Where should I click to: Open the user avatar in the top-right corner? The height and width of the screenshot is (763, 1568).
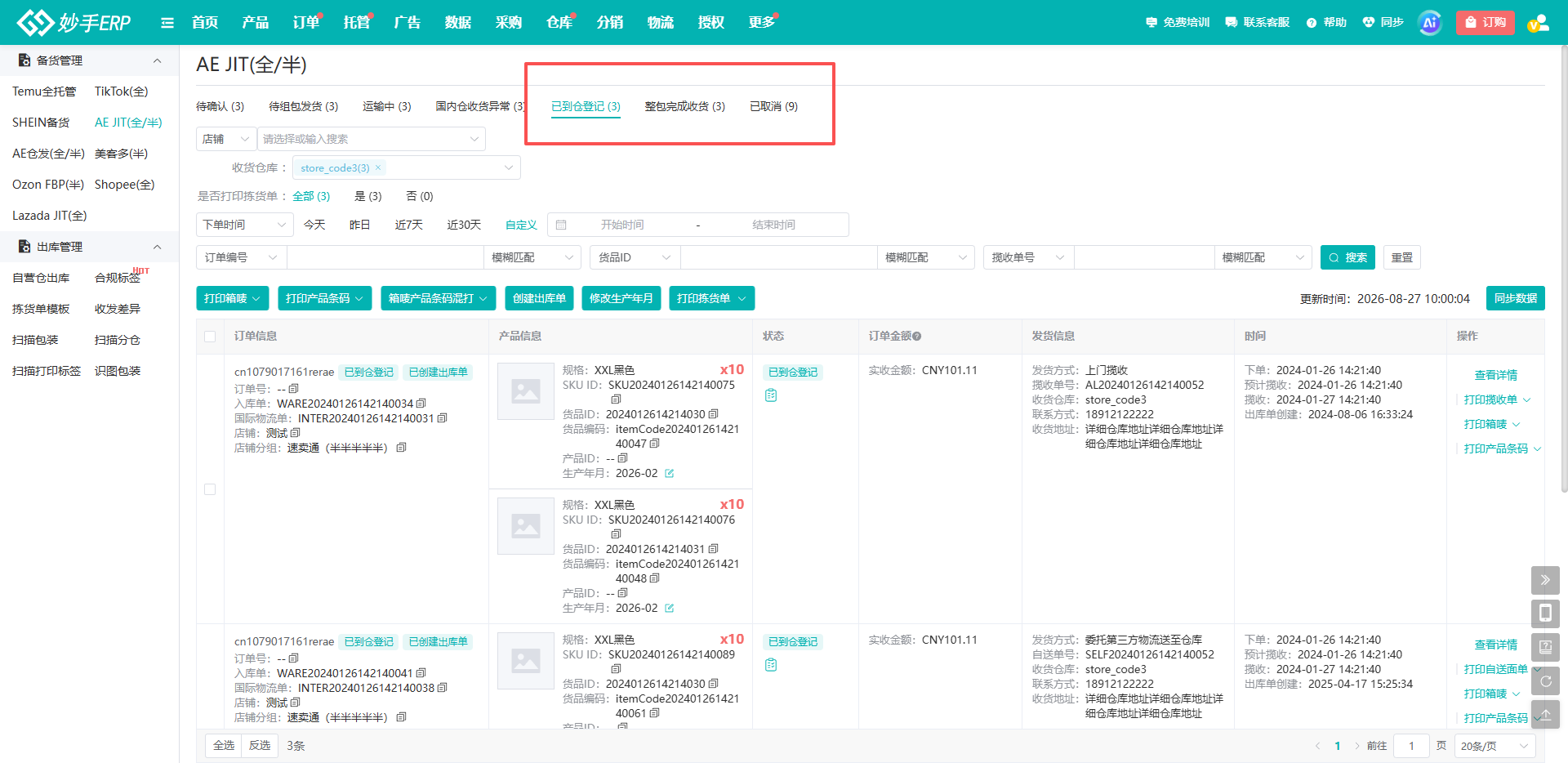coord(1538,23)
